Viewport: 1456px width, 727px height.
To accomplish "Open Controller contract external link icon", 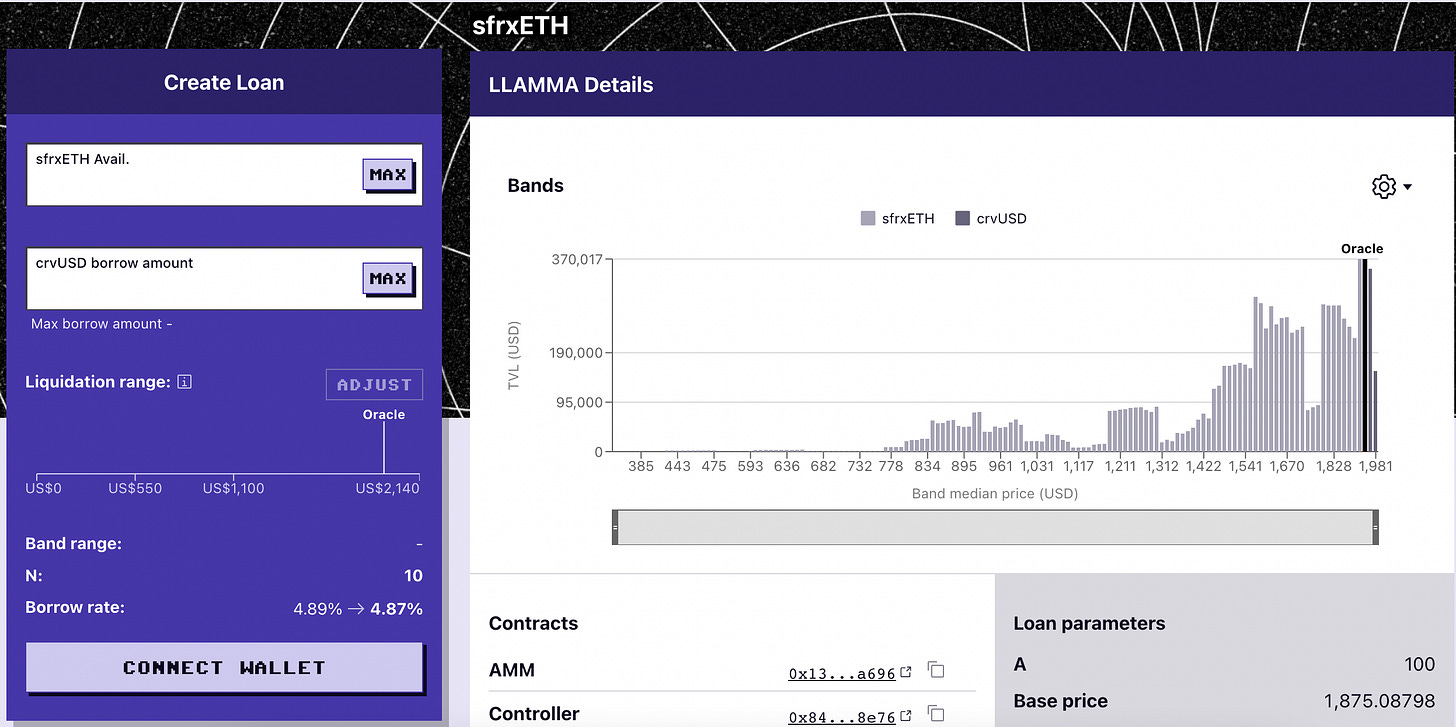I will pos(906,715).
